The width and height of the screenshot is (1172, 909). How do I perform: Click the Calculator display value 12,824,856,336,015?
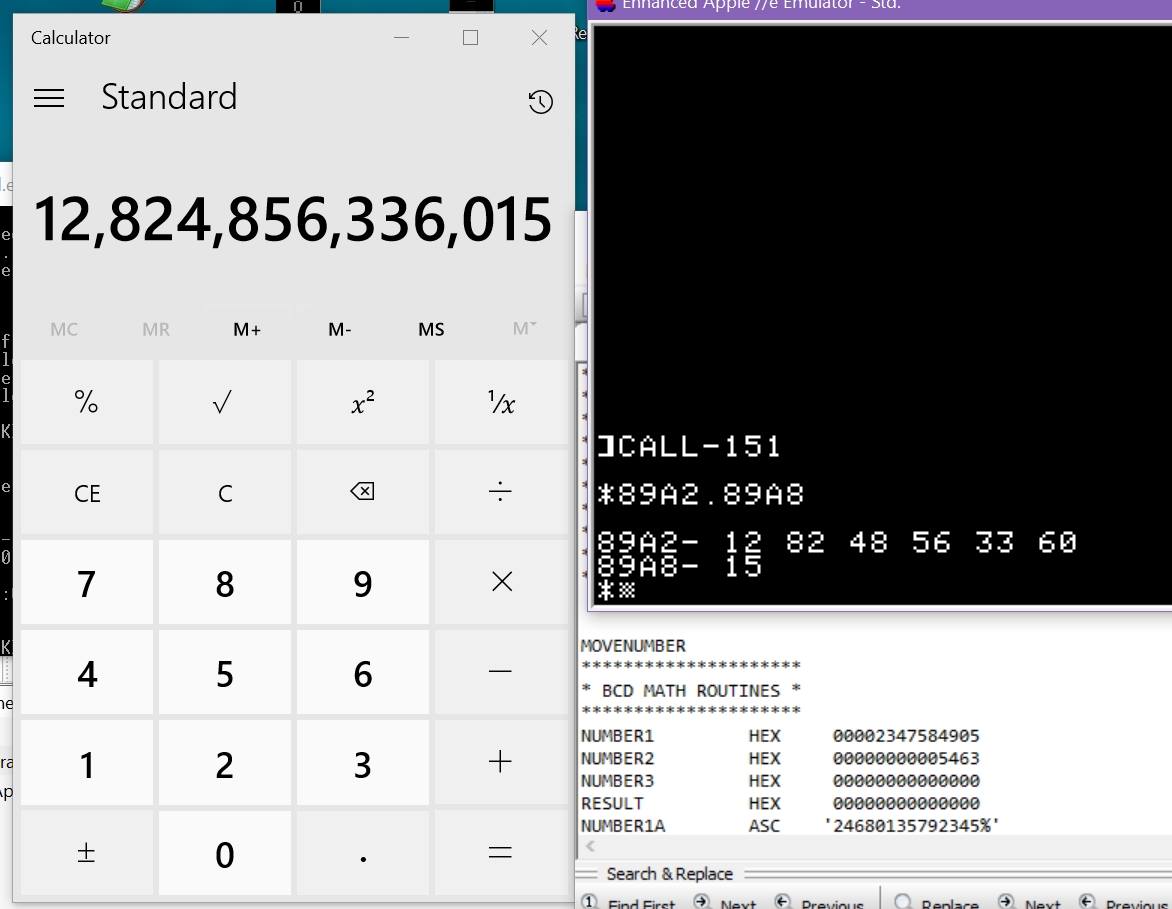click(x=293, y=219)
